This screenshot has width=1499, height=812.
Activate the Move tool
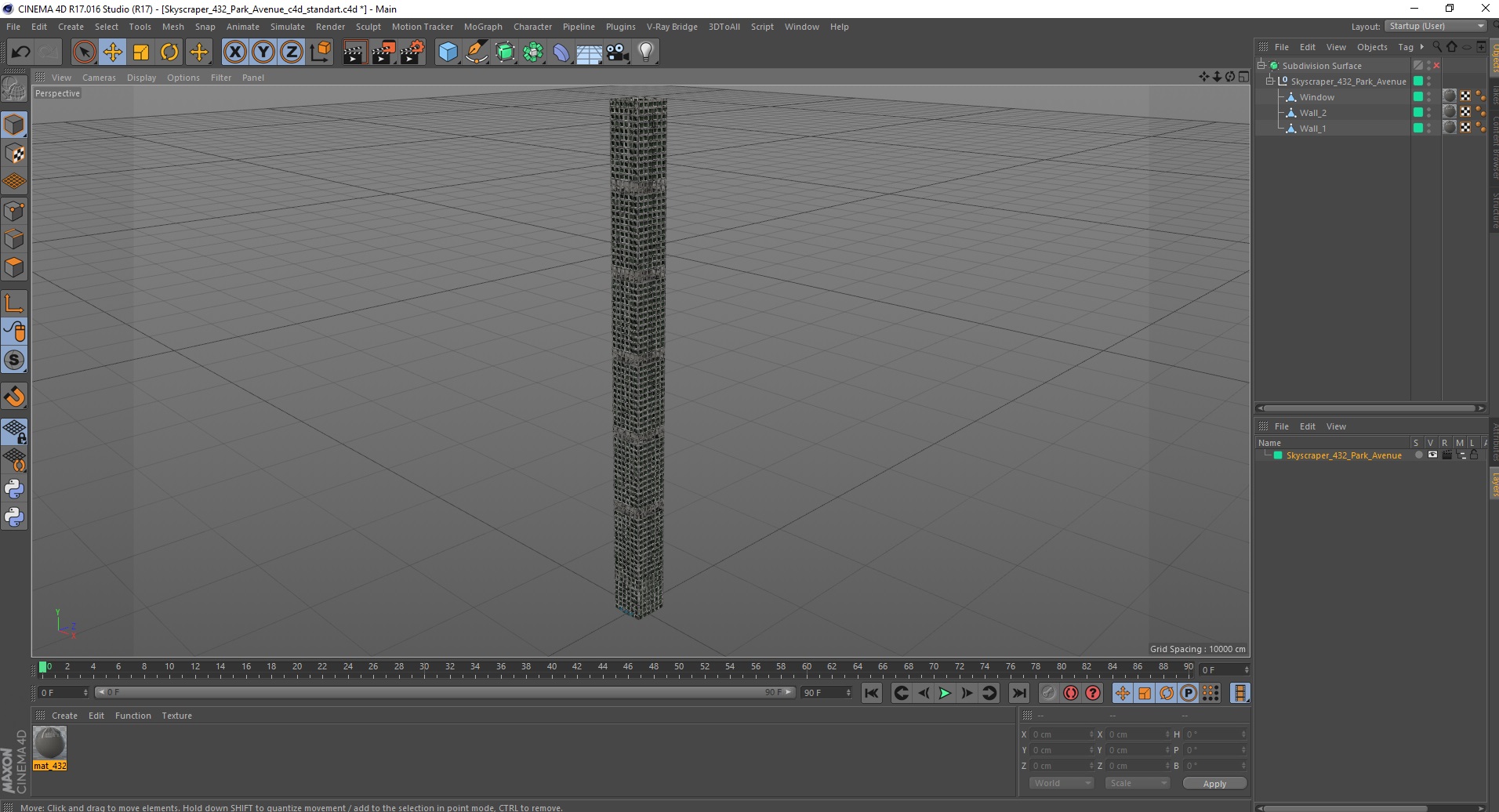tap(112, 53)
